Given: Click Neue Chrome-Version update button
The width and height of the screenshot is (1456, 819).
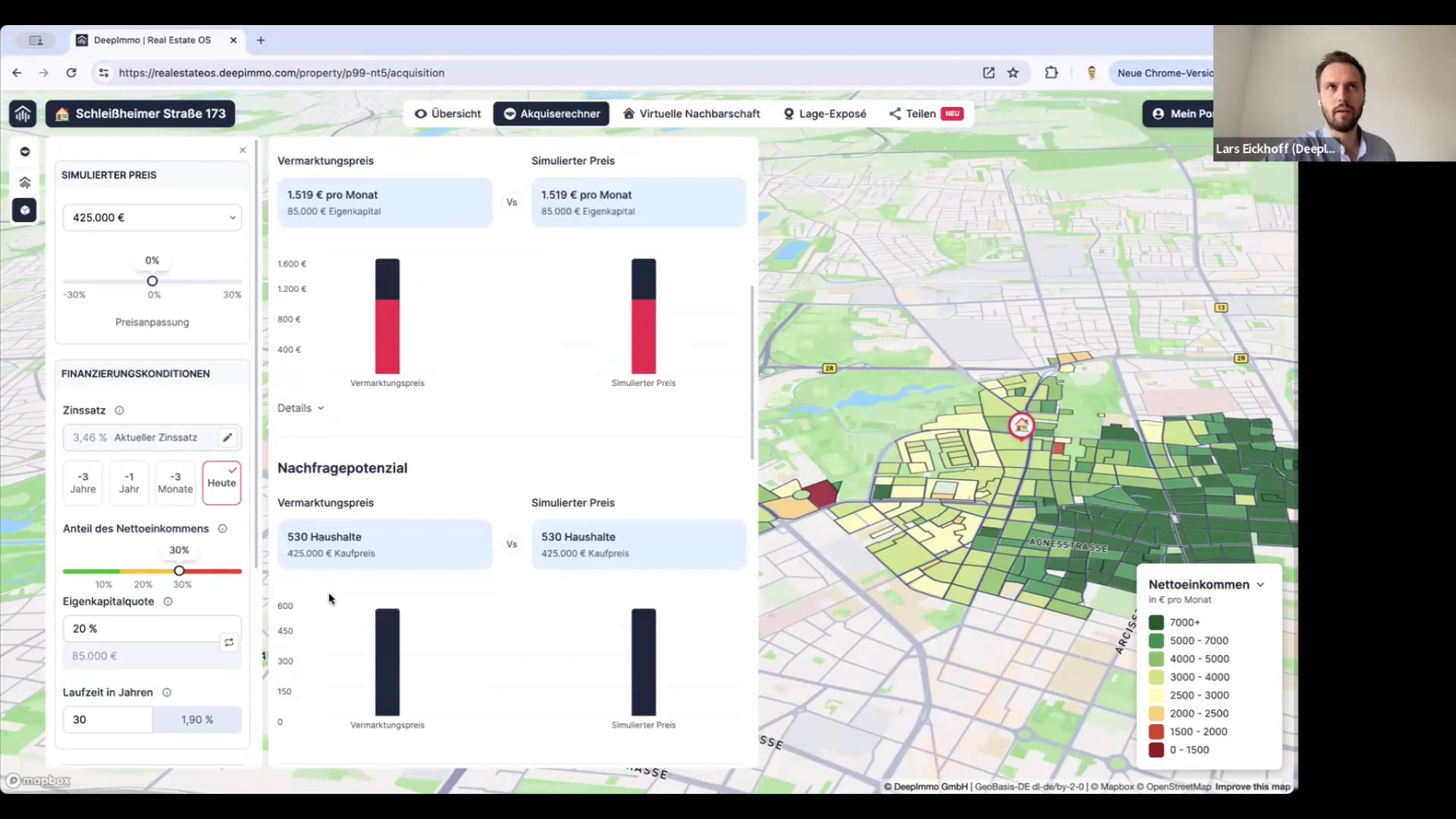Looking at the screenshot, I should (x=1161, y=73).
